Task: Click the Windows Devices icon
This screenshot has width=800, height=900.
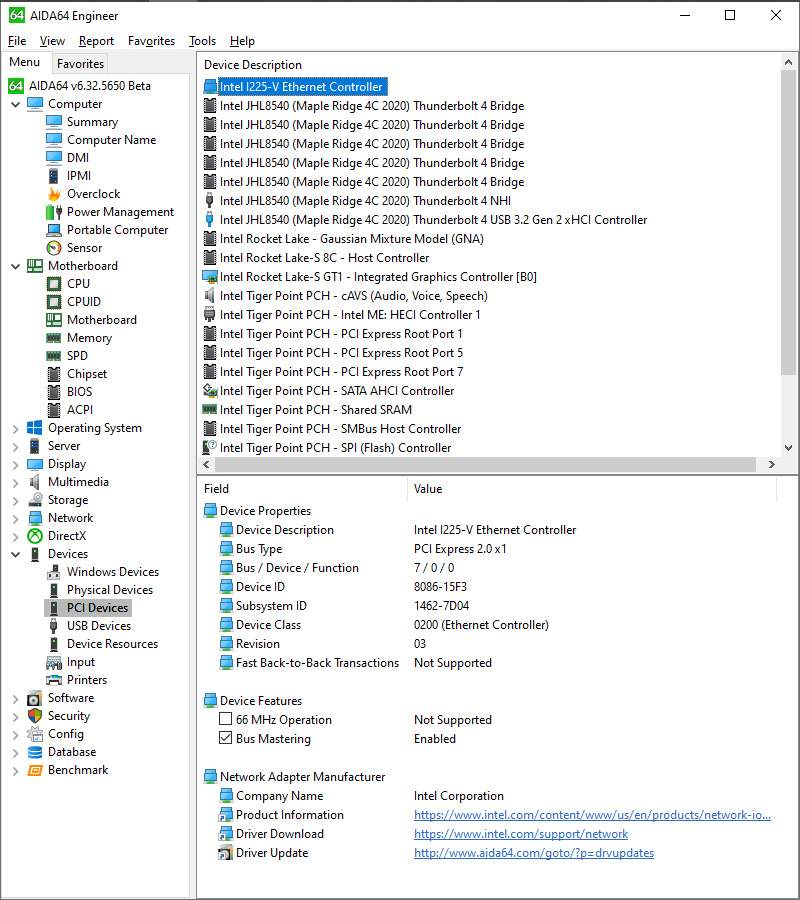Action: coord(54,572)
